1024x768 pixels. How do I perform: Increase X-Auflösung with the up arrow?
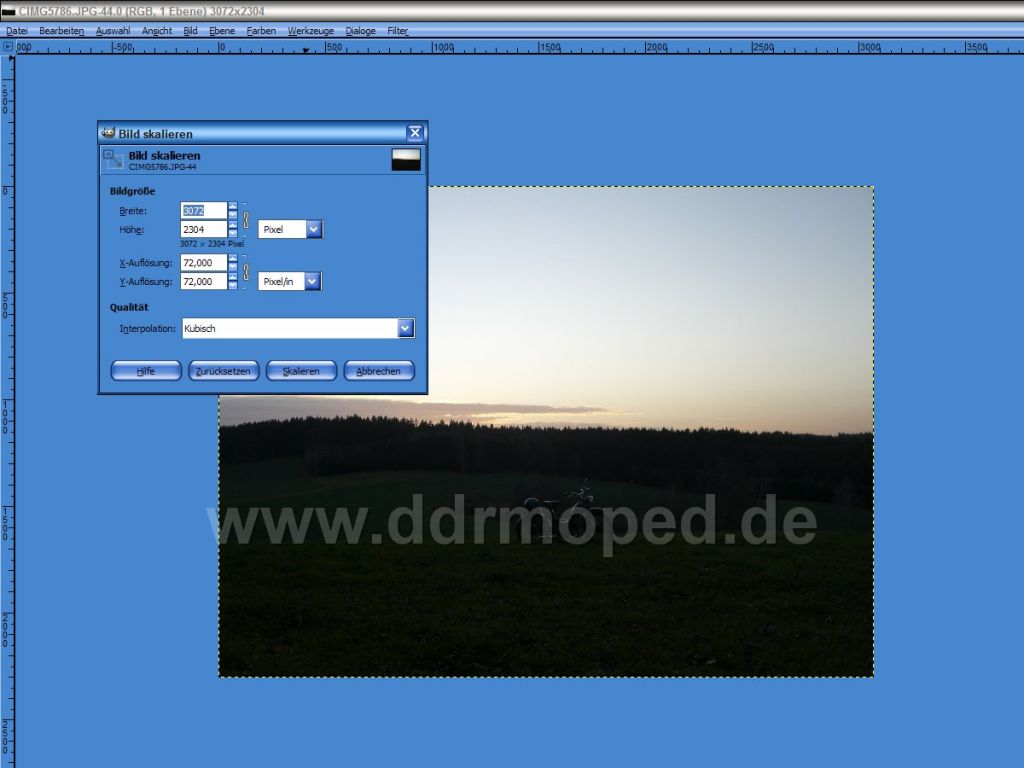pos(233,258)
